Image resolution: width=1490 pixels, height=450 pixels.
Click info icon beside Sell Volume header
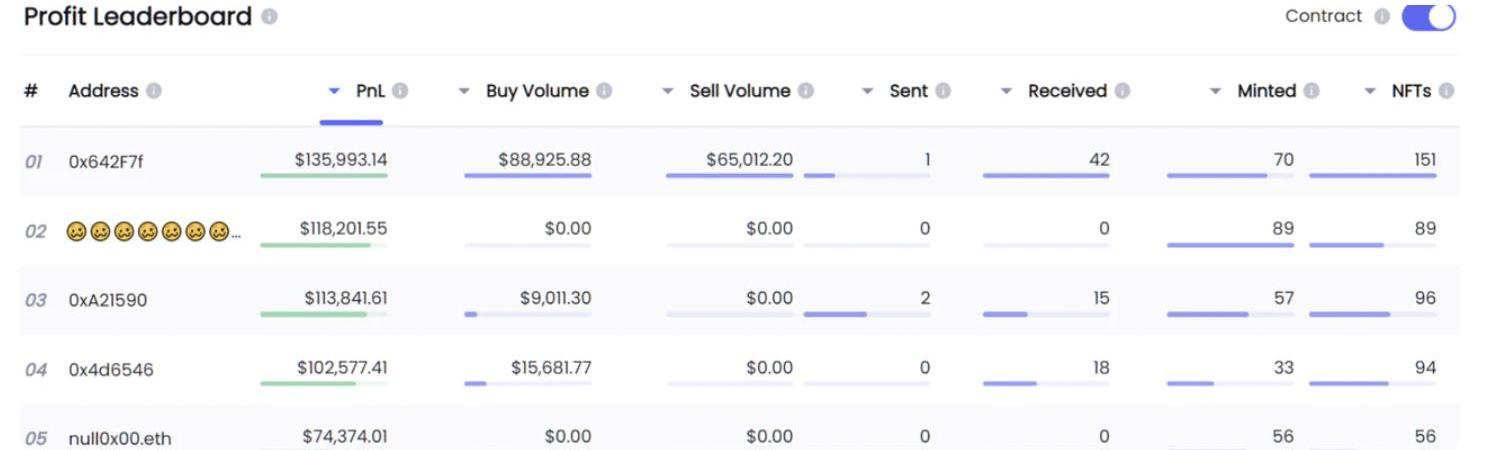(x=806, y=91)
